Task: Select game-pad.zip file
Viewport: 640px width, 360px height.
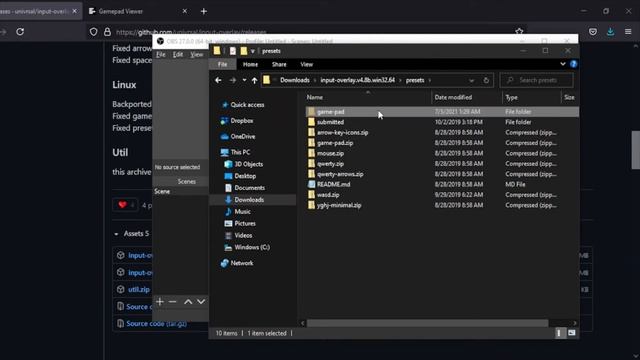Action: [335, 143]
